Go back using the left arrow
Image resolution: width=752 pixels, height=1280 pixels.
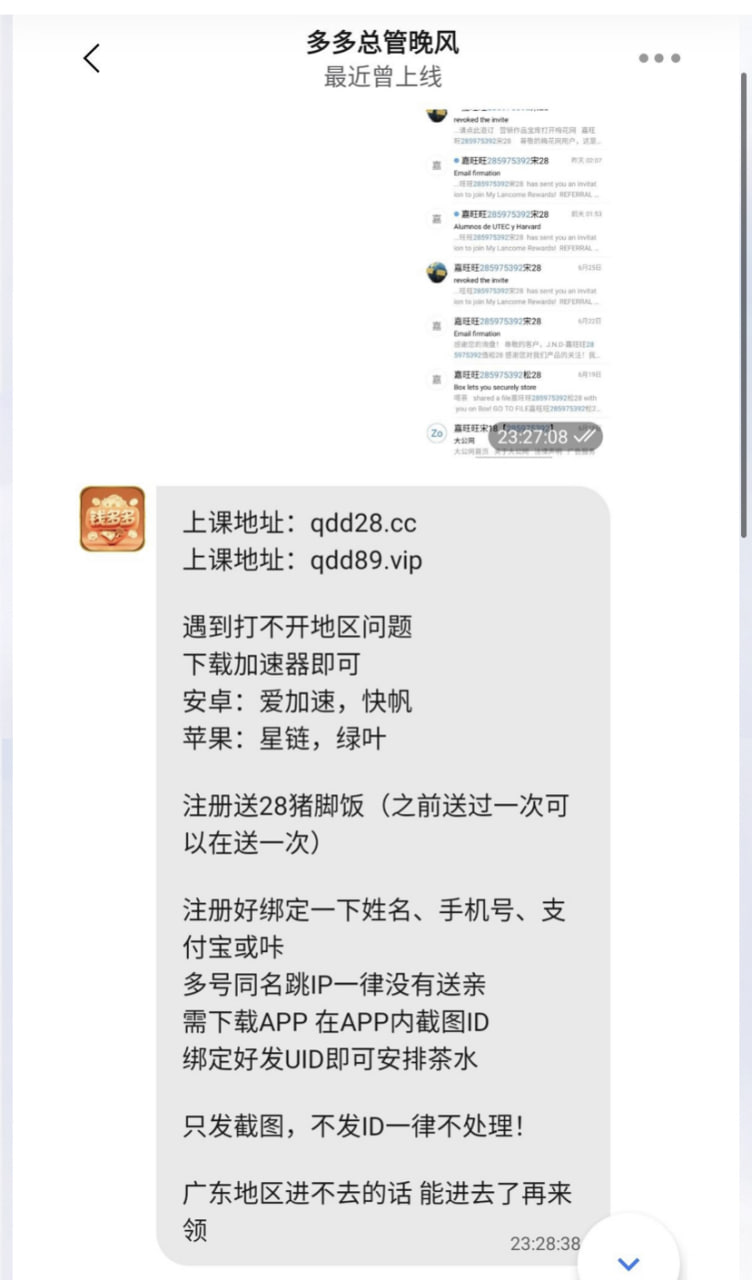tap(91, 58)
